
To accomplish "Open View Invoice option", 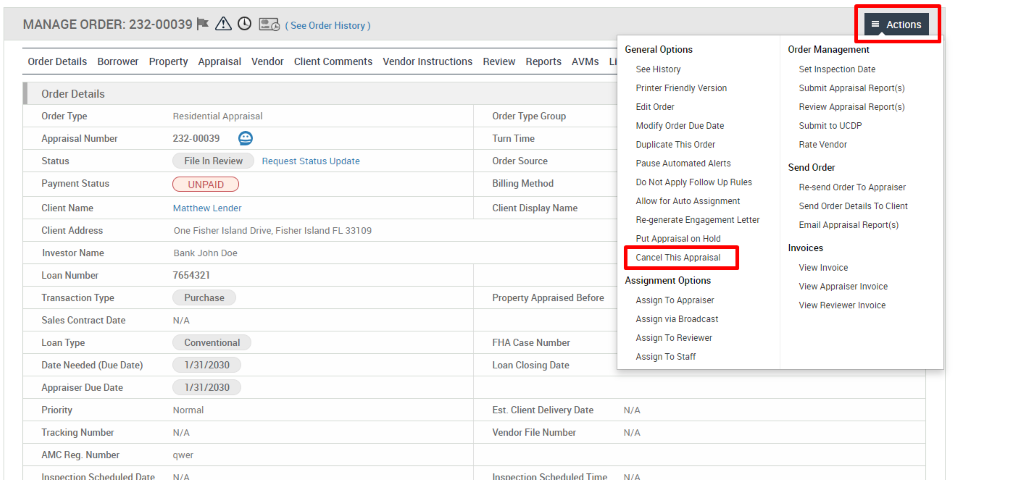I will (x=823, y=268).
